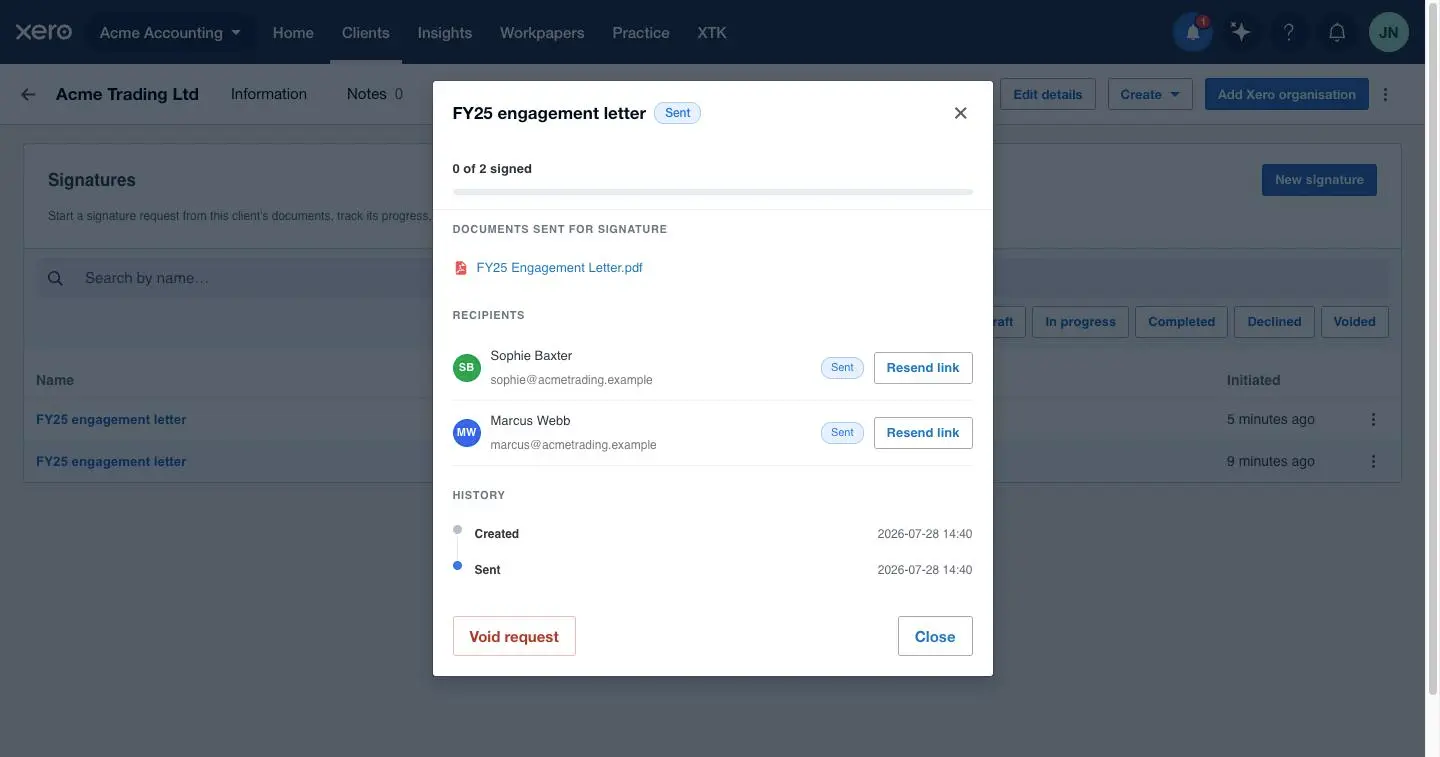Viewport: 1440px width, 757px height.
Task: Switch to the Notes tab
Action: [x=375, y=94]
